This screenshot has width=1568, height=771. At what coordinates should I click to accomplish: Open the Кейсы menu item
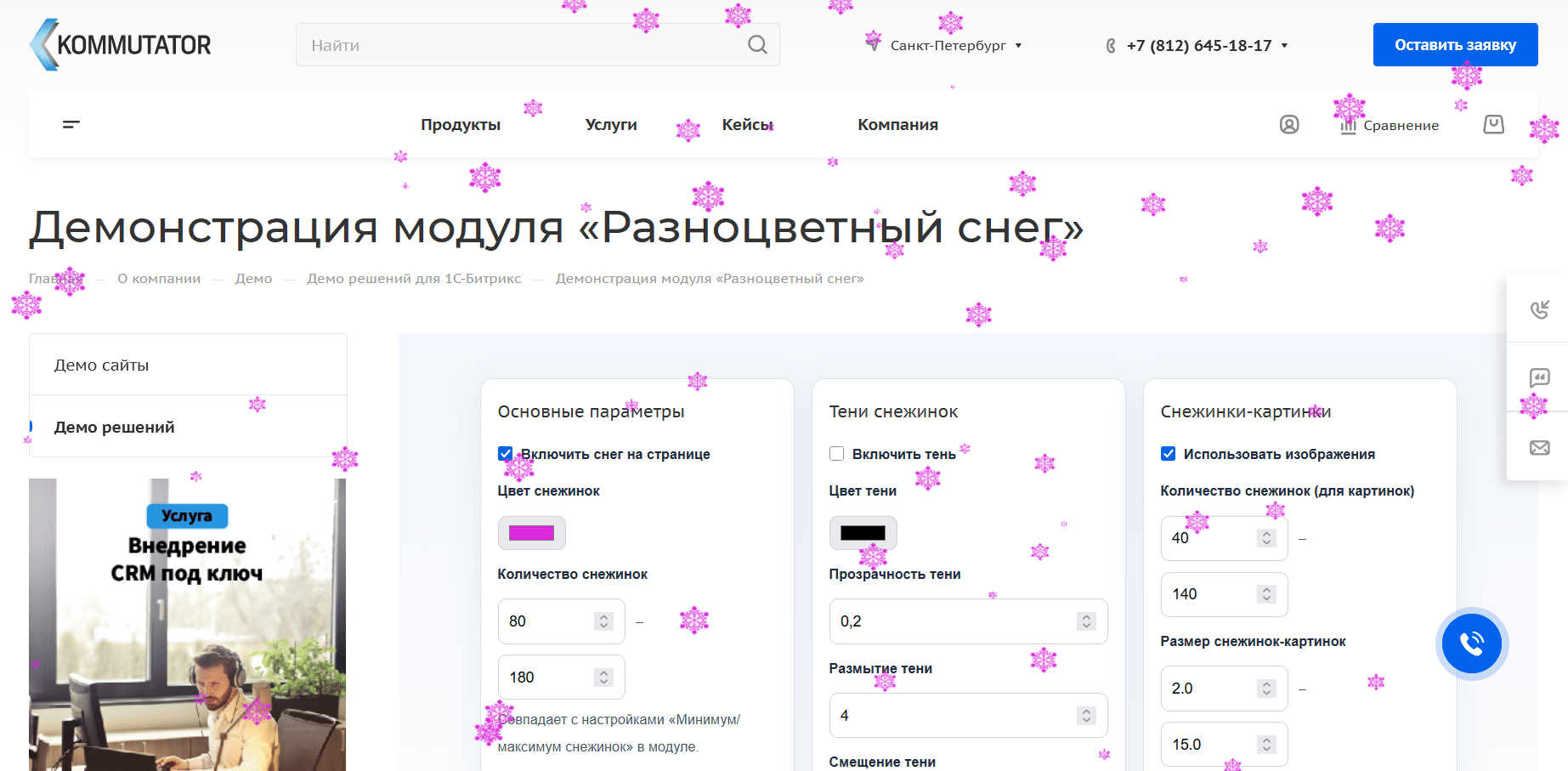point(748,125)
